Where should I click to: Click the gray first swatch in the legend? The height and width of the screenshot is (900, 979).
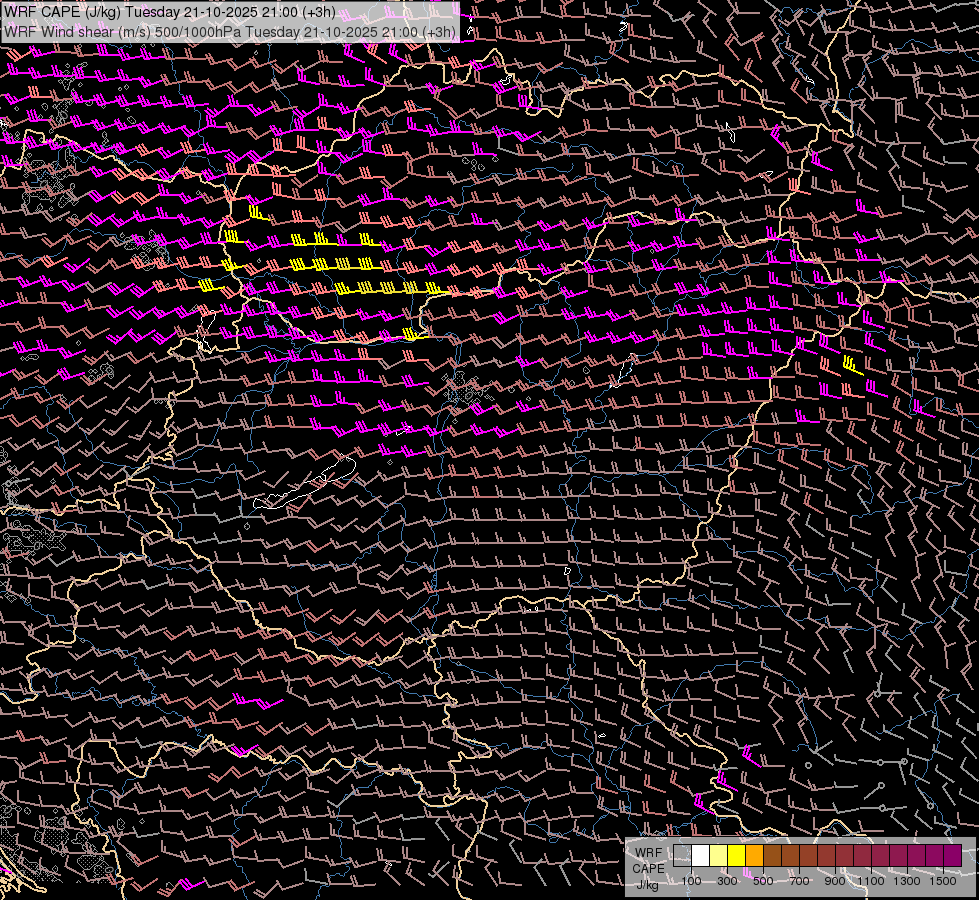(x=683, y=855)
